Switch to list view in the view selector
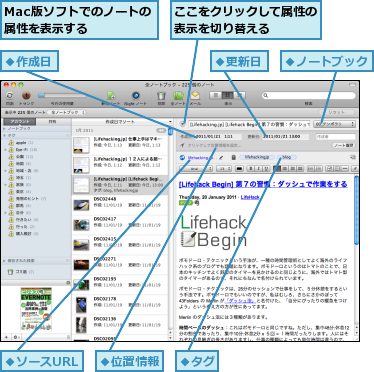The image size is (374, 372). [216, 96]
